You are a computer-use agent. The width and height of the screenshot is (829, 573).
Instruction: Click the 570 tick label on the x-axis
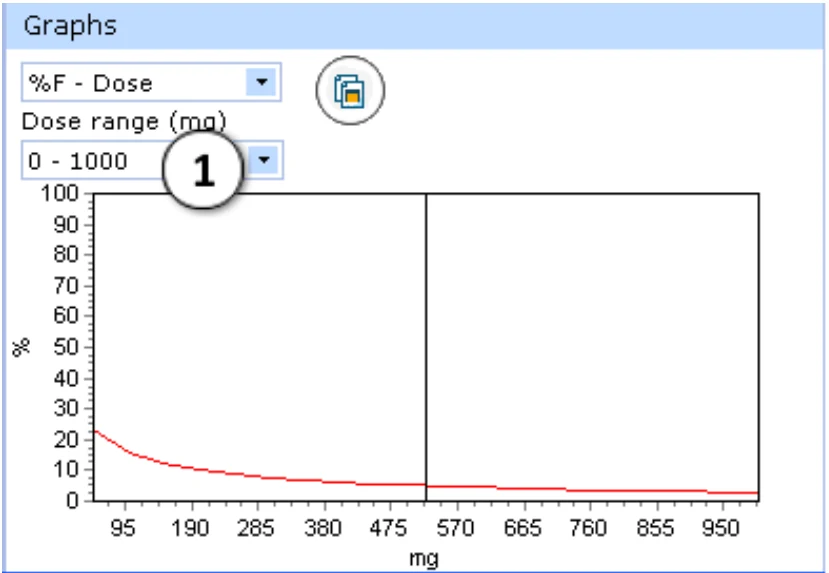(455, 528)
